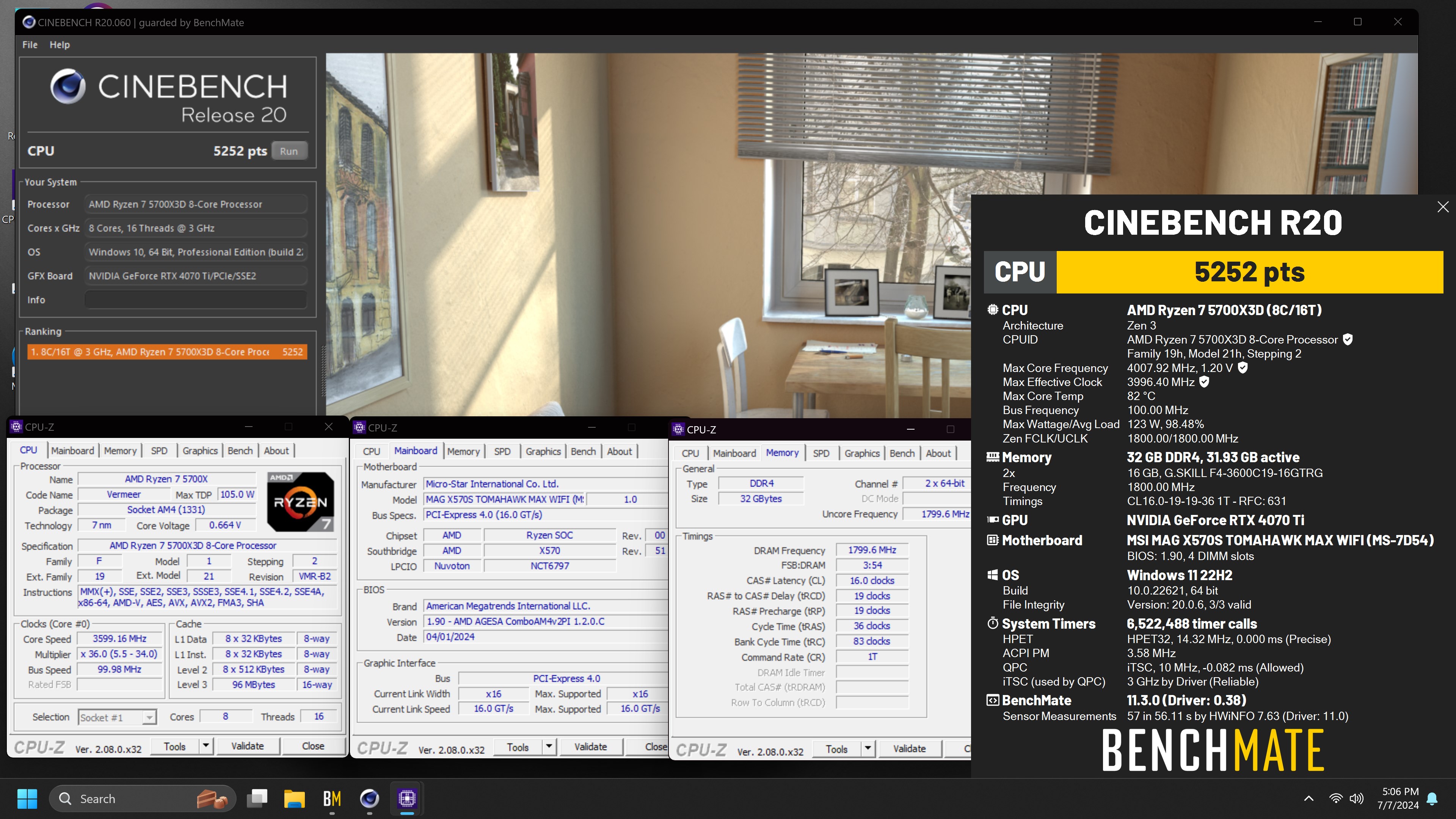
Task: Minimize the Memory CPU-Z window
Action: [x=910, y=430]
